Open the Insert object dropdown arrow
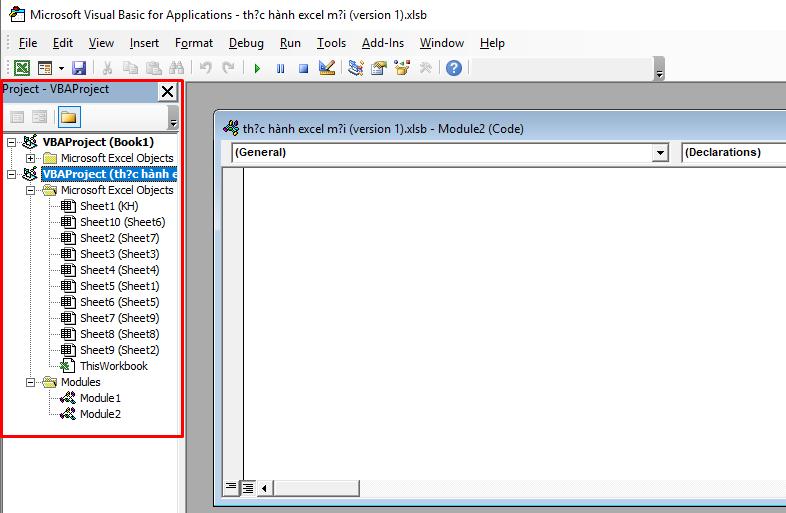Image resolution: width=786 pixels, height=513 pixels. (x=61, y=68)
